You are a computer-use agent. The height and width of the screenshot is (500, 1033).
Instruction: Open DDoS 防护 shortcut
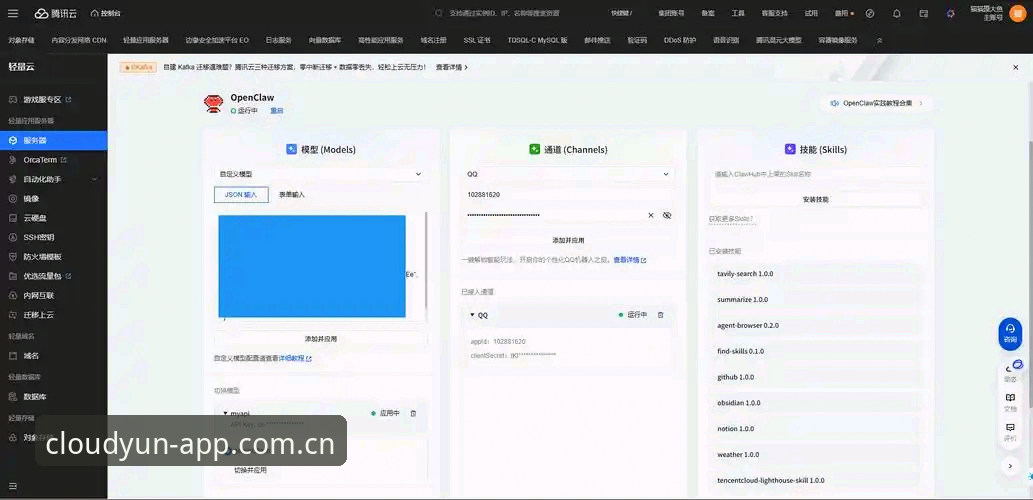click(680, 40)
